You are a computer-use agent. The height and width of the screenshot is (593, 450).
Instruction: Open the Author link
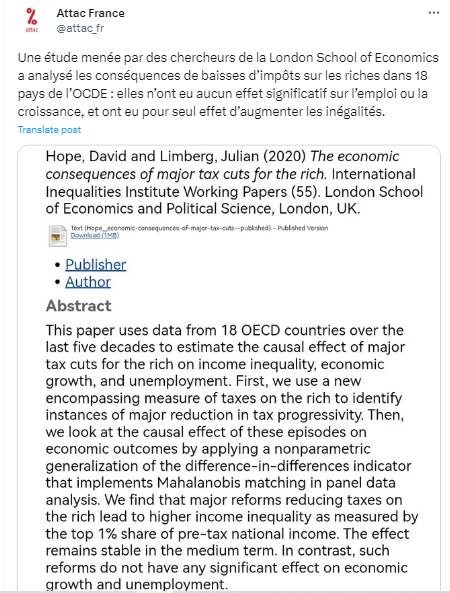[x=88, y=282]
